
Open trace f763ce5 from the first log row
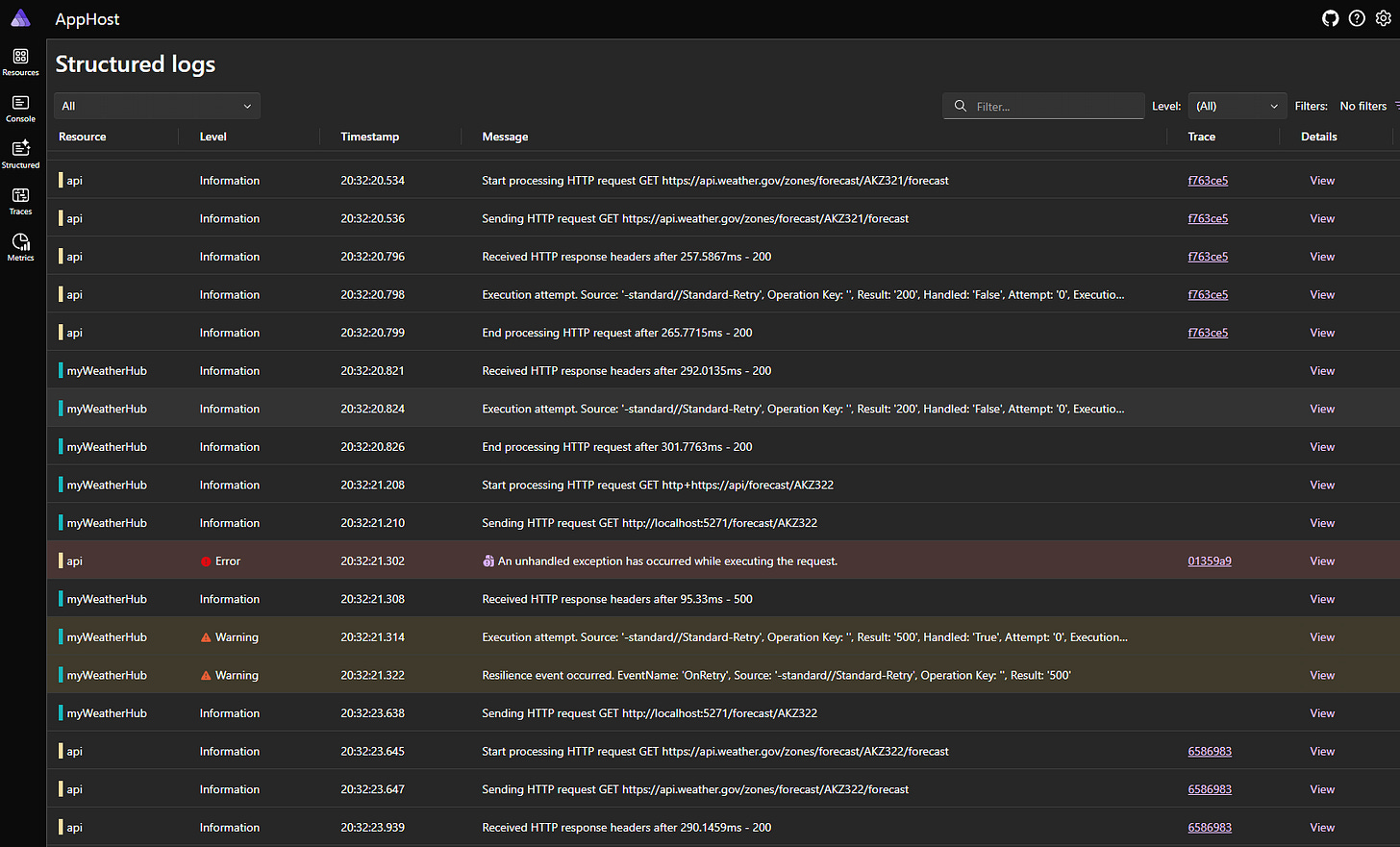pyautogui.click(x=1208, y=180)
